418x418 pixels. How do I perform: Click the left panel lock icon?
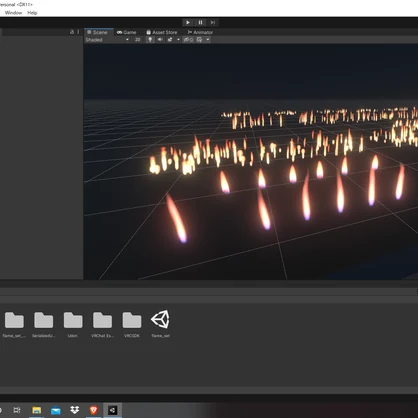point(72,32)
